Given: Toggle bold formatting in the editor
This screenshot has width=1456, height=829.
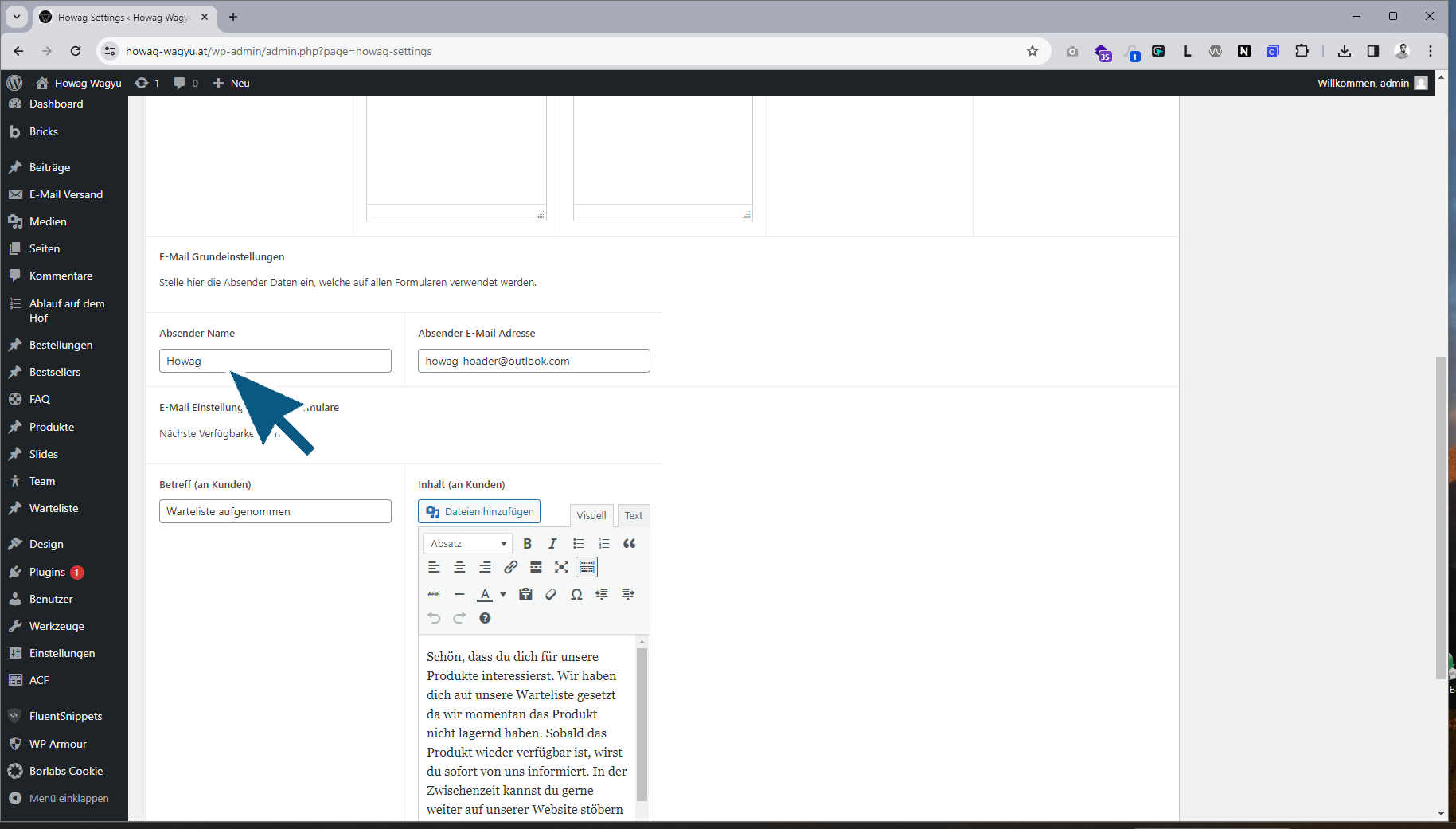Looking at the screenshot, I should [527, 544].
